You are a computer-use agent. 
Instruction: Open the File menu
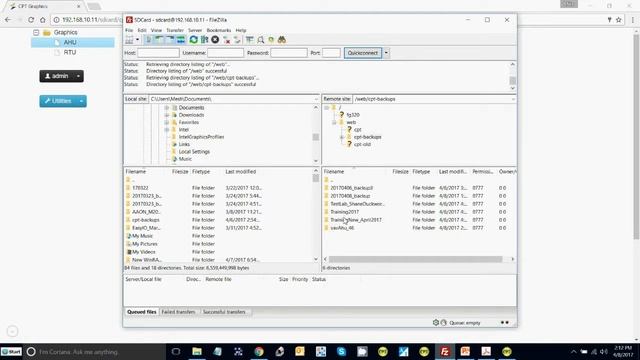point(129,30)
